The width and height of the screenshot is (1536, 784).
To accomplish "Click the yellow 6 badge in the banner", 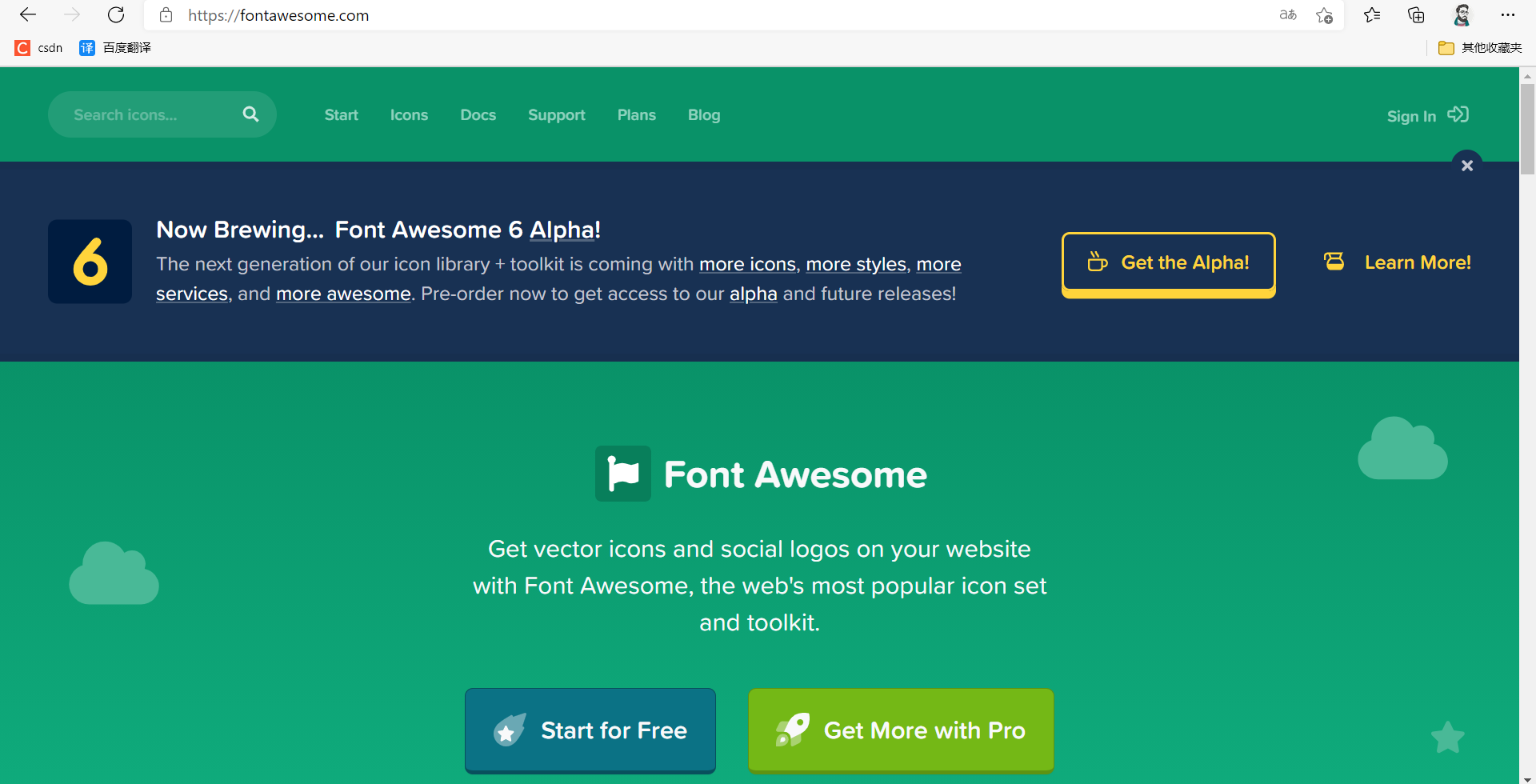I will [x=89, y=261].
